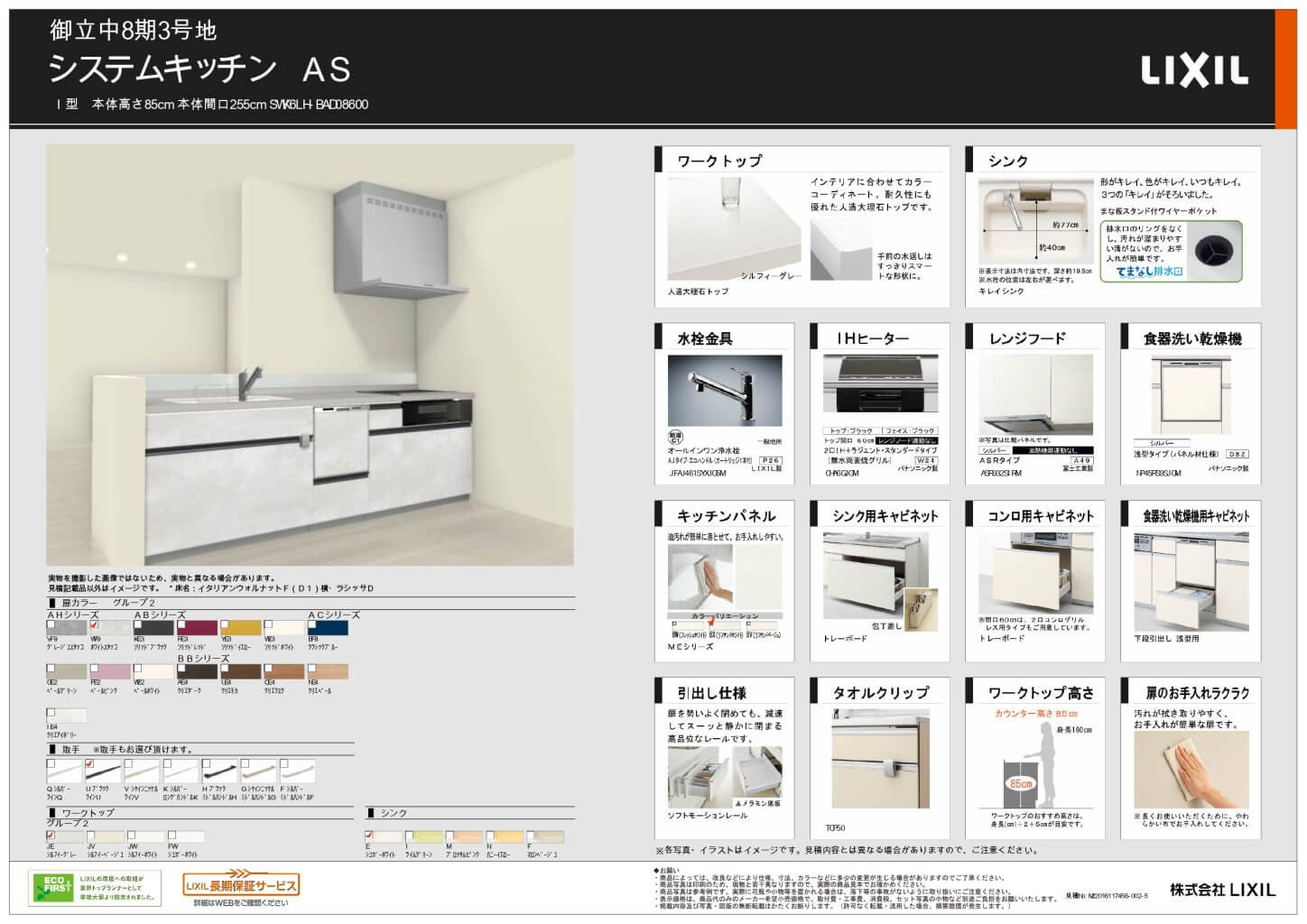Viewport: 1307px width, 924px height.
Task: Tick the Q silver line handle checkbox
Action: click(51, 764)
